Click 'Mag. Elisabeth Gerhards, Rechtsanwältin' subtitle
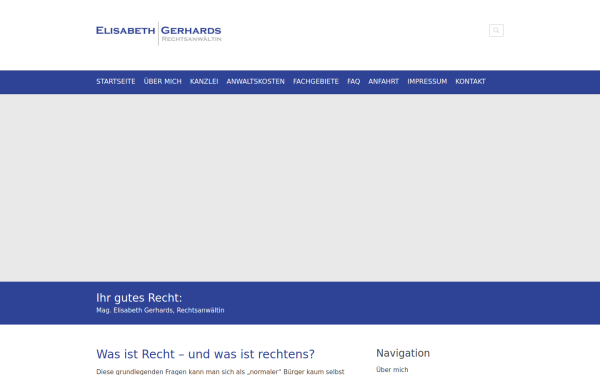The height and width of the screenshot is (375, 600). pyautogui.click(x=160, y=310)
